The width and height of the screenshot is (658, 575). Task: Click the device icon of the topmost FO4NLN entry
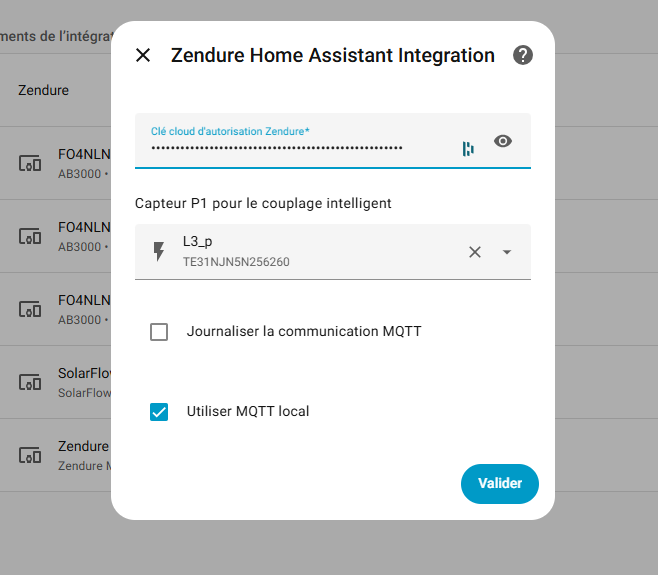(x=31, y=163)
